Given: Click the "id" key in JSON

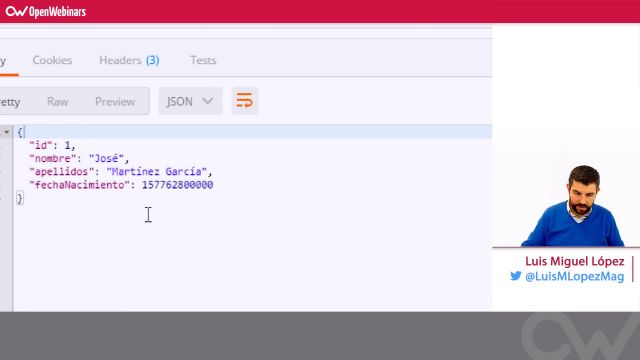Looking at the screenshot, I should pos(41,145).
